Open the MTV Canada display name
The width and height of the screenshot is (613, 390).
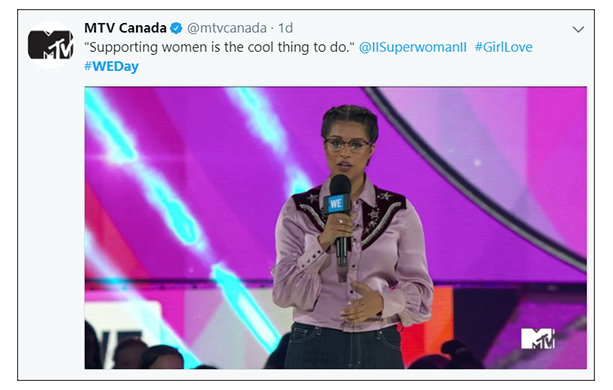pyautogui.click(x=125, y=28)
